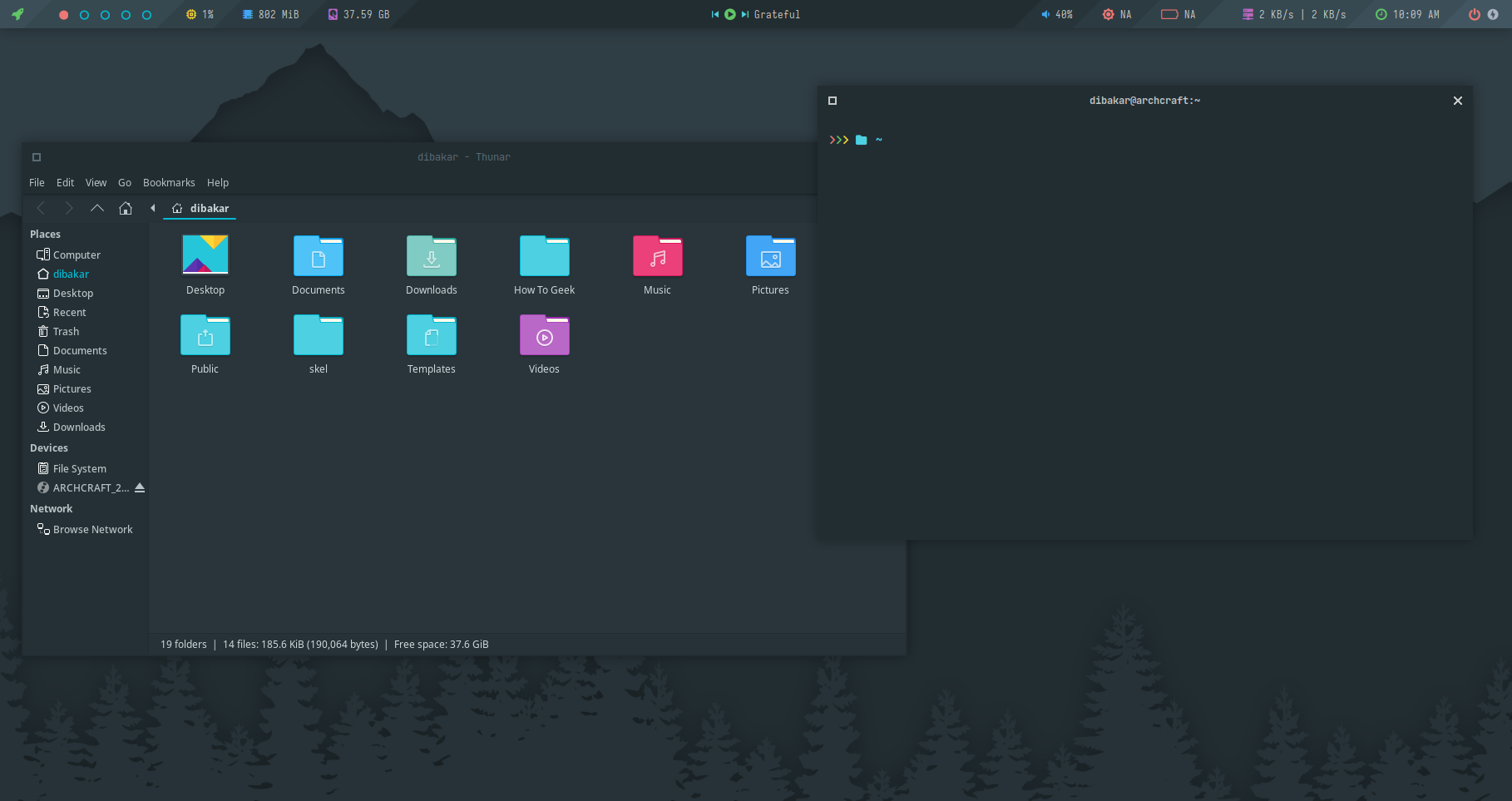1512x801 pixels.
Task: Select Browse Network in sidebar
Action: [x=85, y=529]
